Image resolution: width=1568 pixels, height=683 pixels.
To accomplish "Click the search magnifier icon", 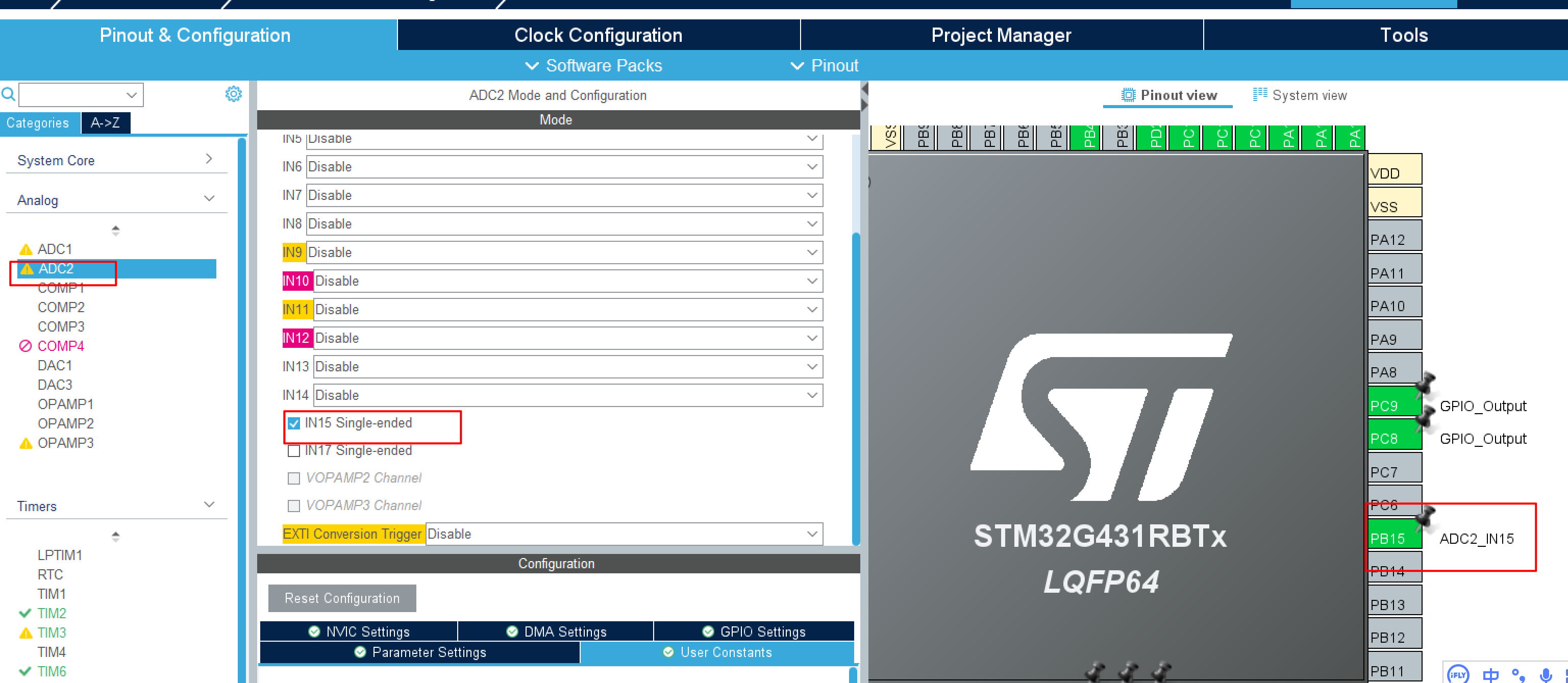I will 9,94.
